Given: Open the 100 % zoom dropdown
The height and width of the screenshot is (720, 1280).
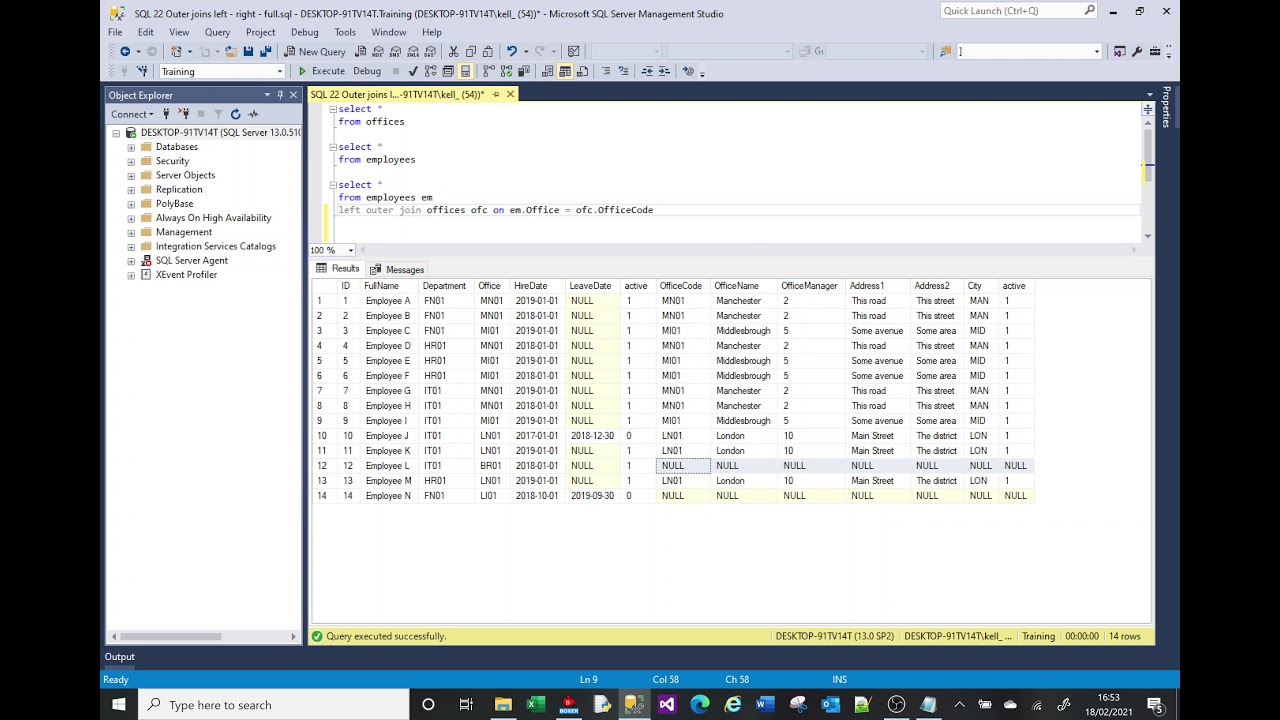Looking at the screenshot, I should (x=350, y=250).
